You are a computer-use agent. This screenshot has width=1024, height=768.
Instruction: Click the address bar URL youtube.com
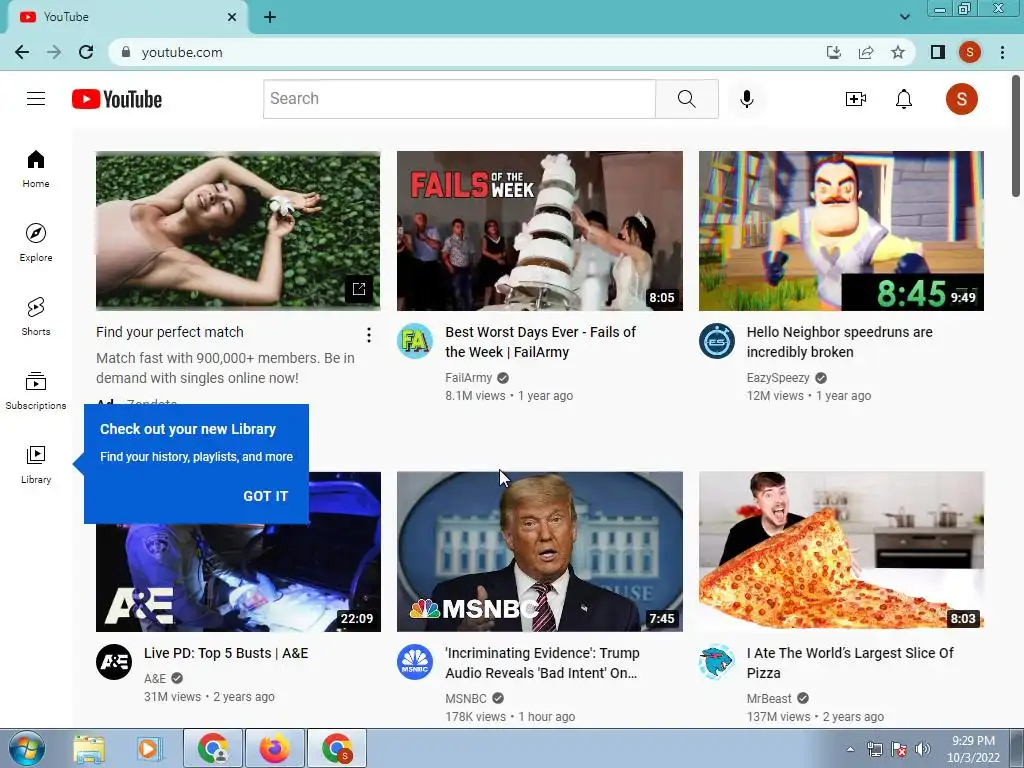182,52
